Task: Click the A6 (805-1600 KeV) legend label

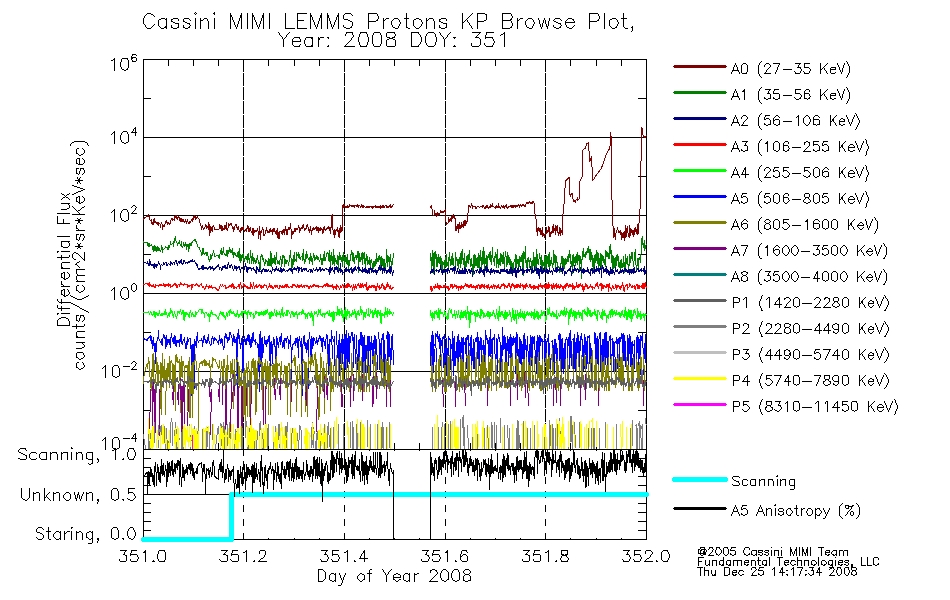Action: 805,225
